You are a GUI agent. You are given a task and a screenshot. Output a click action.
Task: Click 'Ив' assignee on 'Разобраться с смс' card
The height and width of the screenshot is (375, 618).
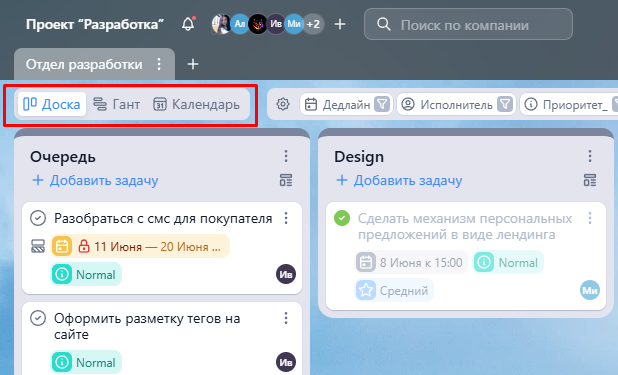coord(286,274)
